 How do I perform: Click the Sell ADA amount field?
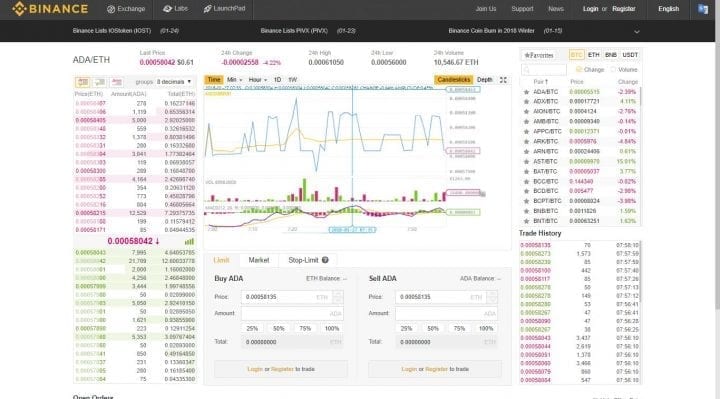pos(446,314)
